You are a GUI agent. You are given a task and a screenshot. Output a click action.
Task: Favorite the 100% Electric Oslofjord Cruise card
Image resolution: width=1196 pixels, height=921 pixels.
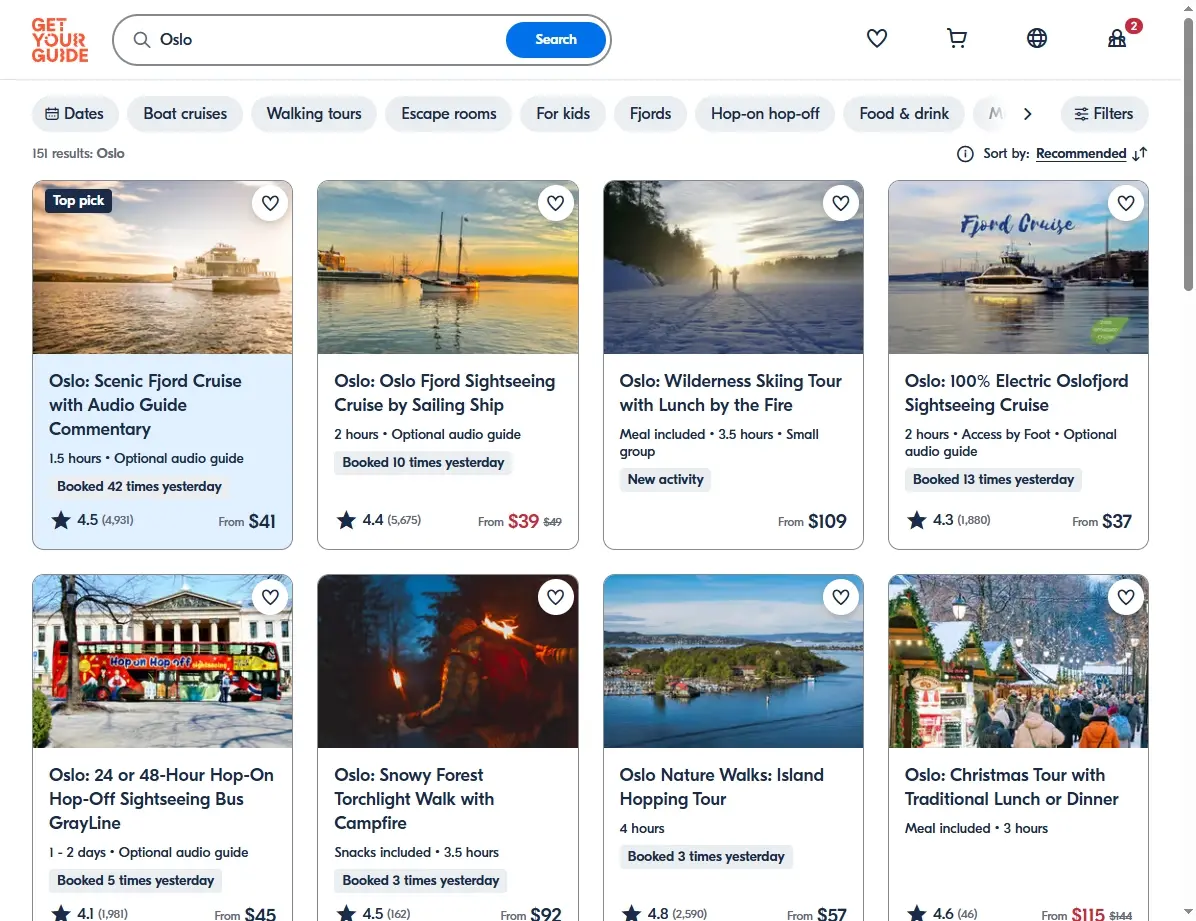(1126, 203)
